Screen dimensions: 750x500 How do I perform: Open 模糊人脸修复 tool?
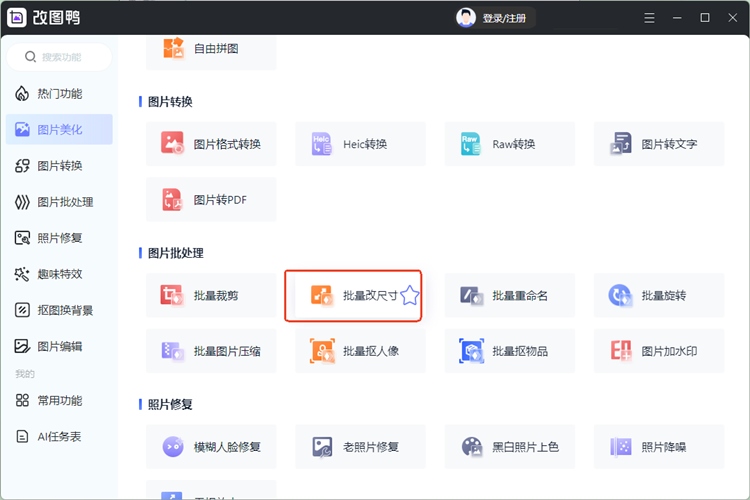[x=211, y=446]
